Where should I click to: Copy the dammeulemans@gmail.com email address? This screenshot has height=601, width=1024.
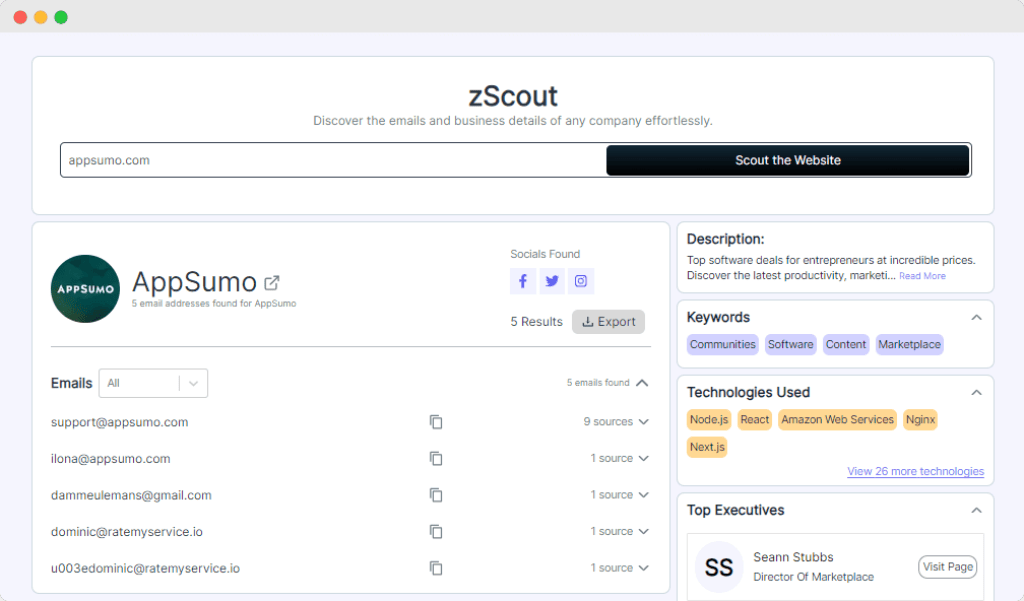436,495
